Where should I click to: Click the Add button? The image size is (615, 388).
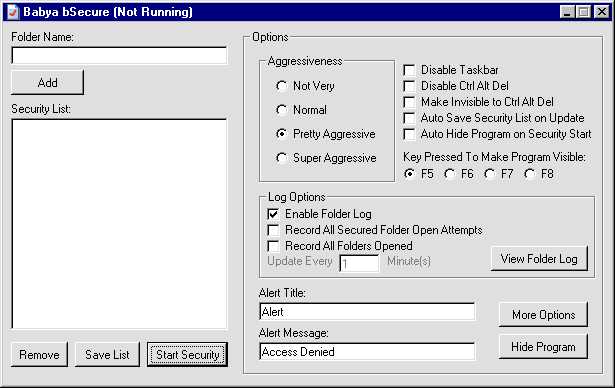pos(47,82)
